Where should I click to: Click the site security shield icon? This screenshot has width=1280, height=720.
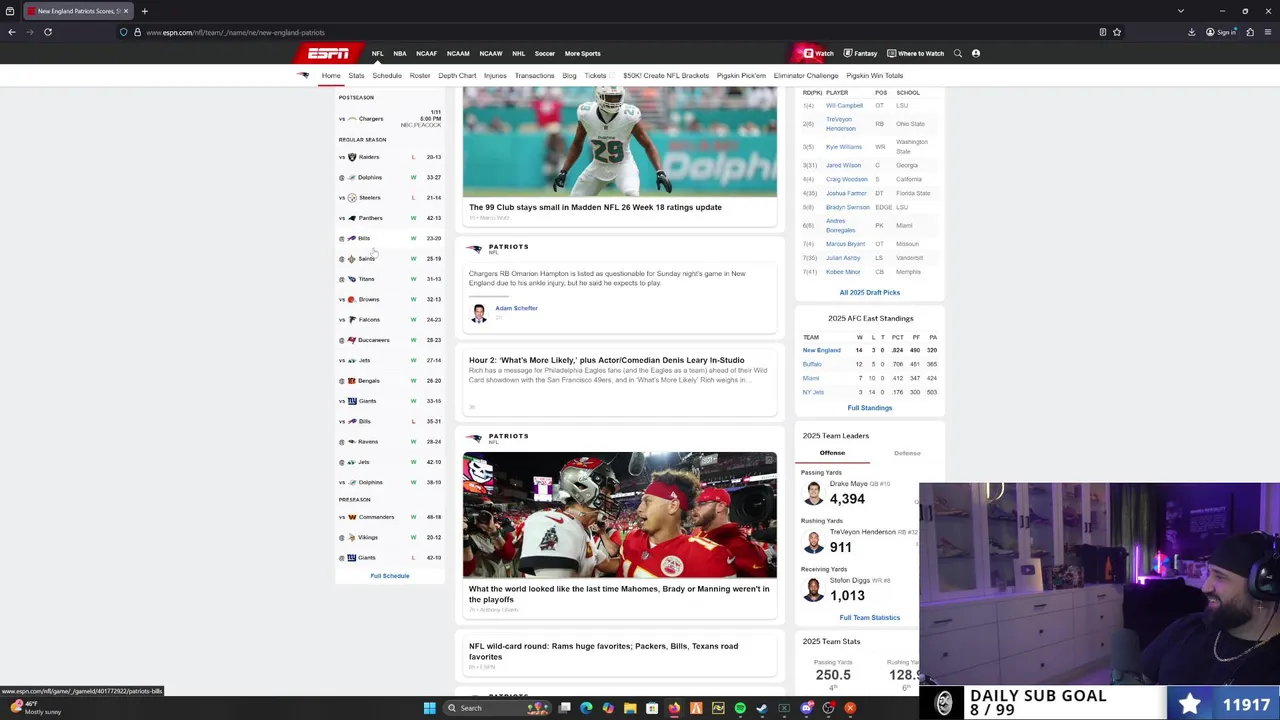coord(124,32)
